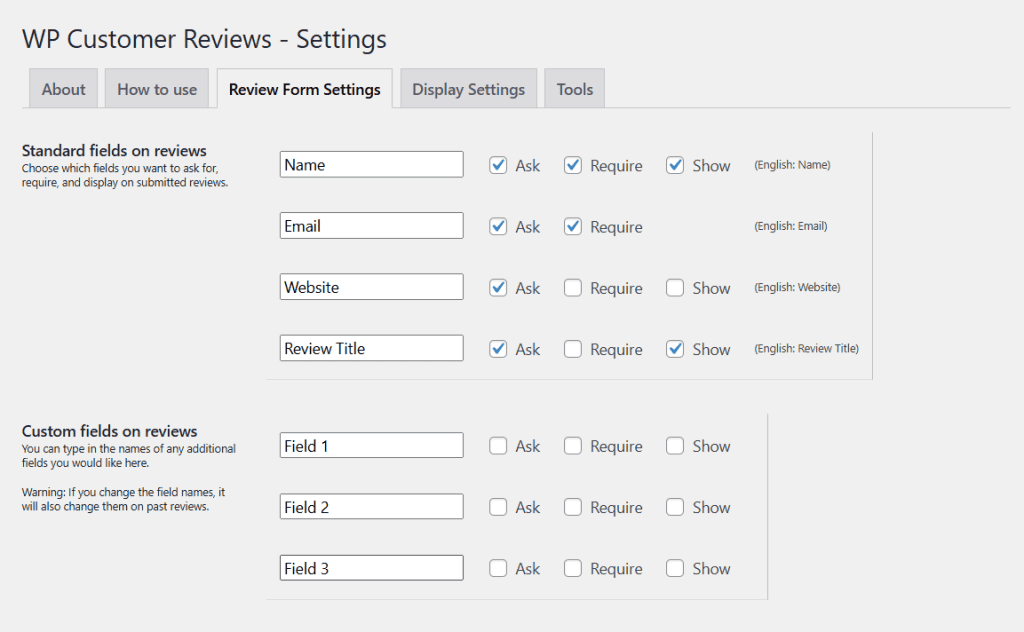
Task: Click the 'here' hyperlink in custom fields description
Action: (136, 461)
